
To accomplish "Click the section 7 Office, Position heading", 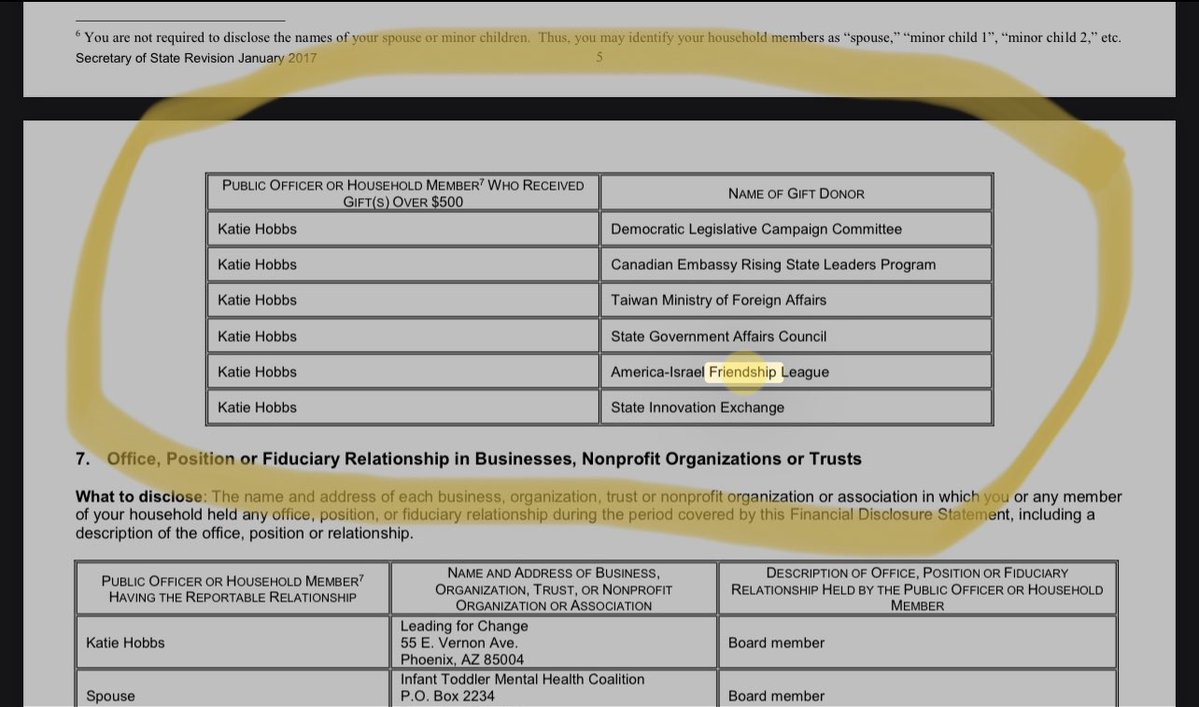I will pos(483,459).
